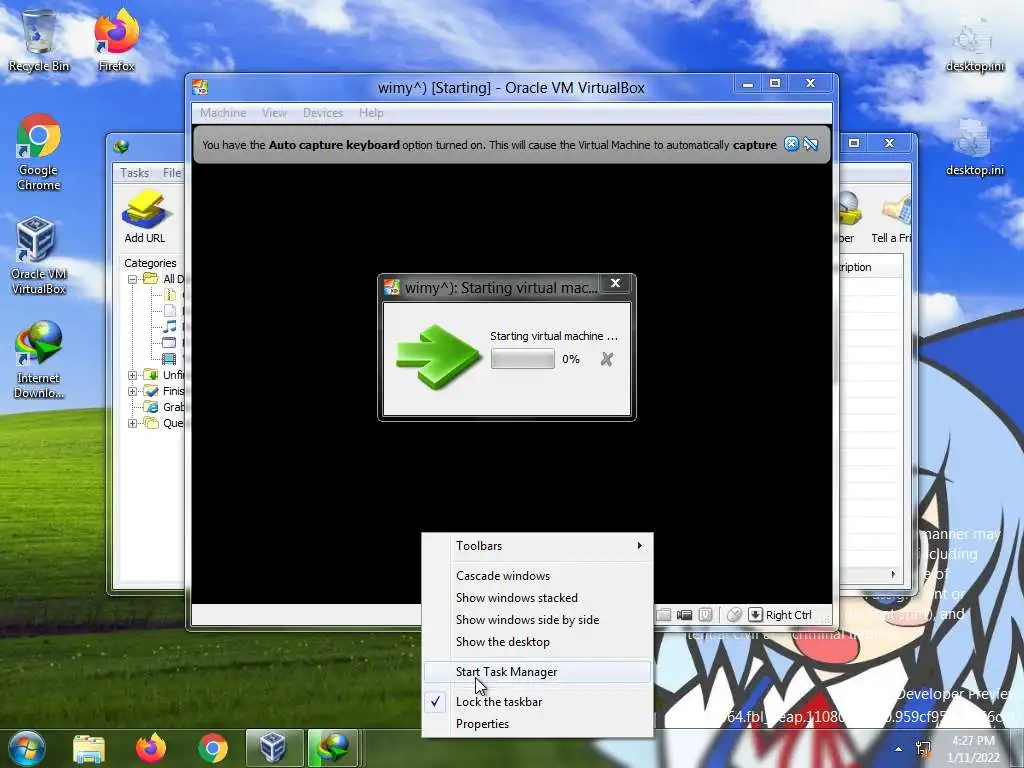Select the Video category film icon
Screen dimensions: 1024x768
pyautogui.click(x=169, y=359)
